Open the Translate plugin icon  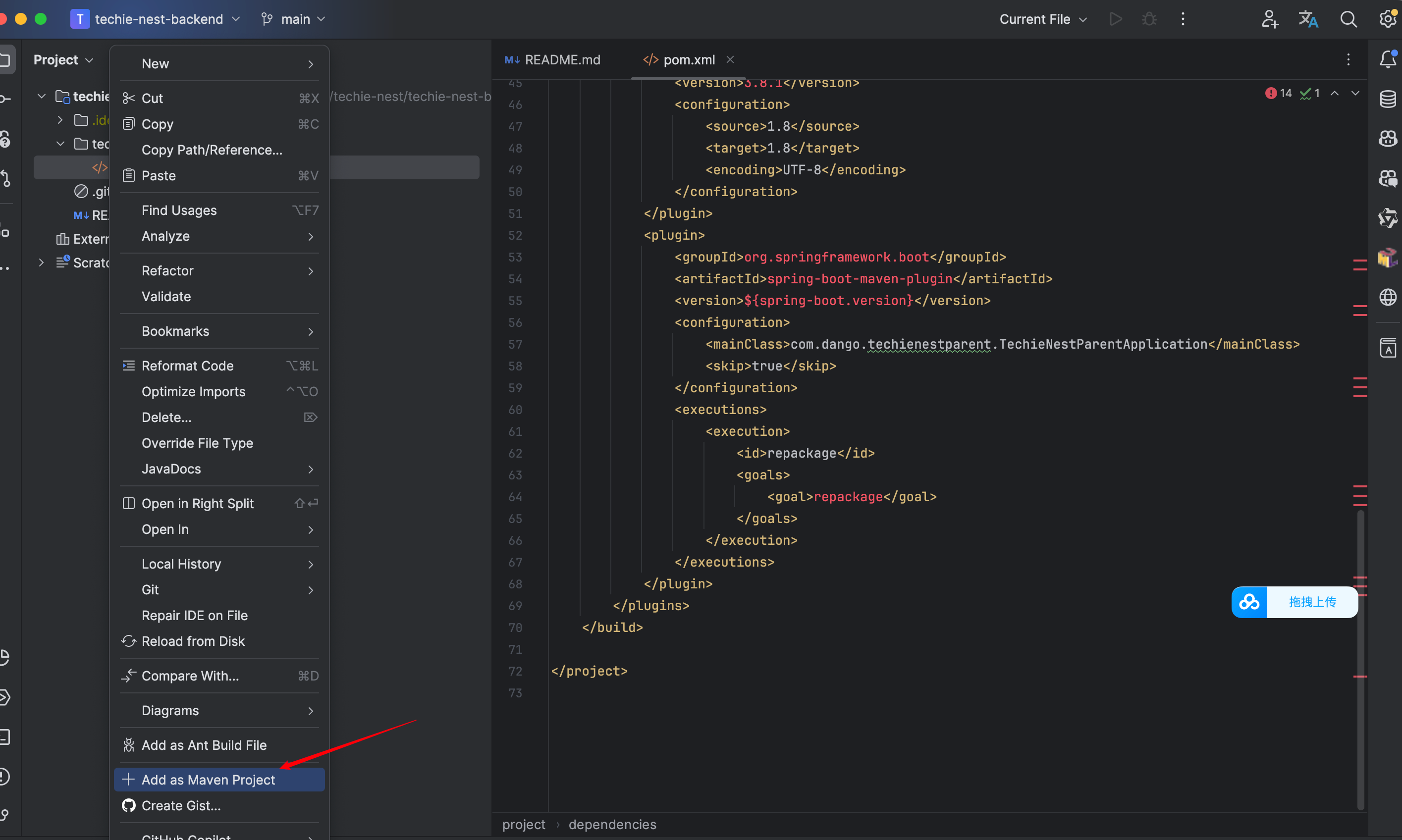[1307, 19]
